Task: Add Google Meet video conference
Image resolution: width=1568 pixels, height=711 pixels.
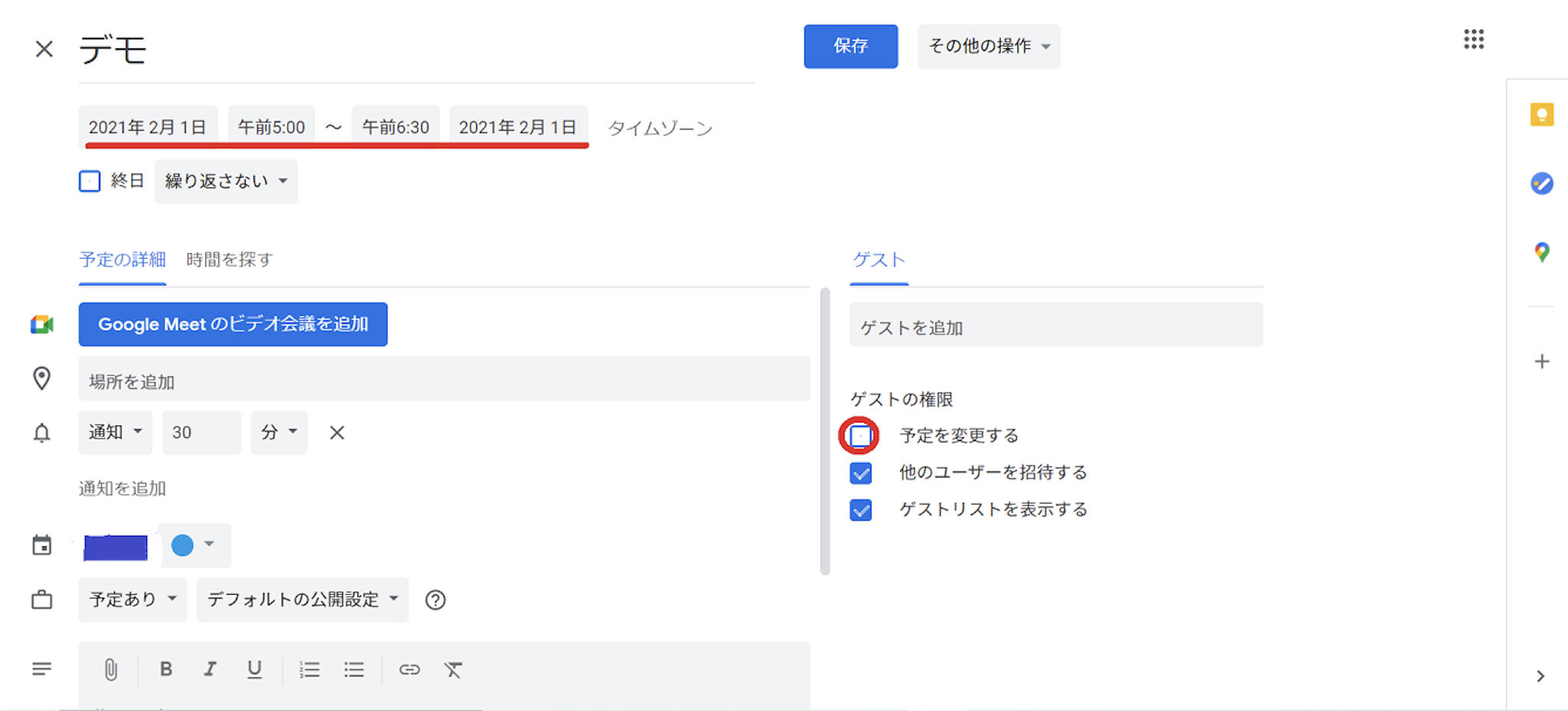Action: coord(233,325)
